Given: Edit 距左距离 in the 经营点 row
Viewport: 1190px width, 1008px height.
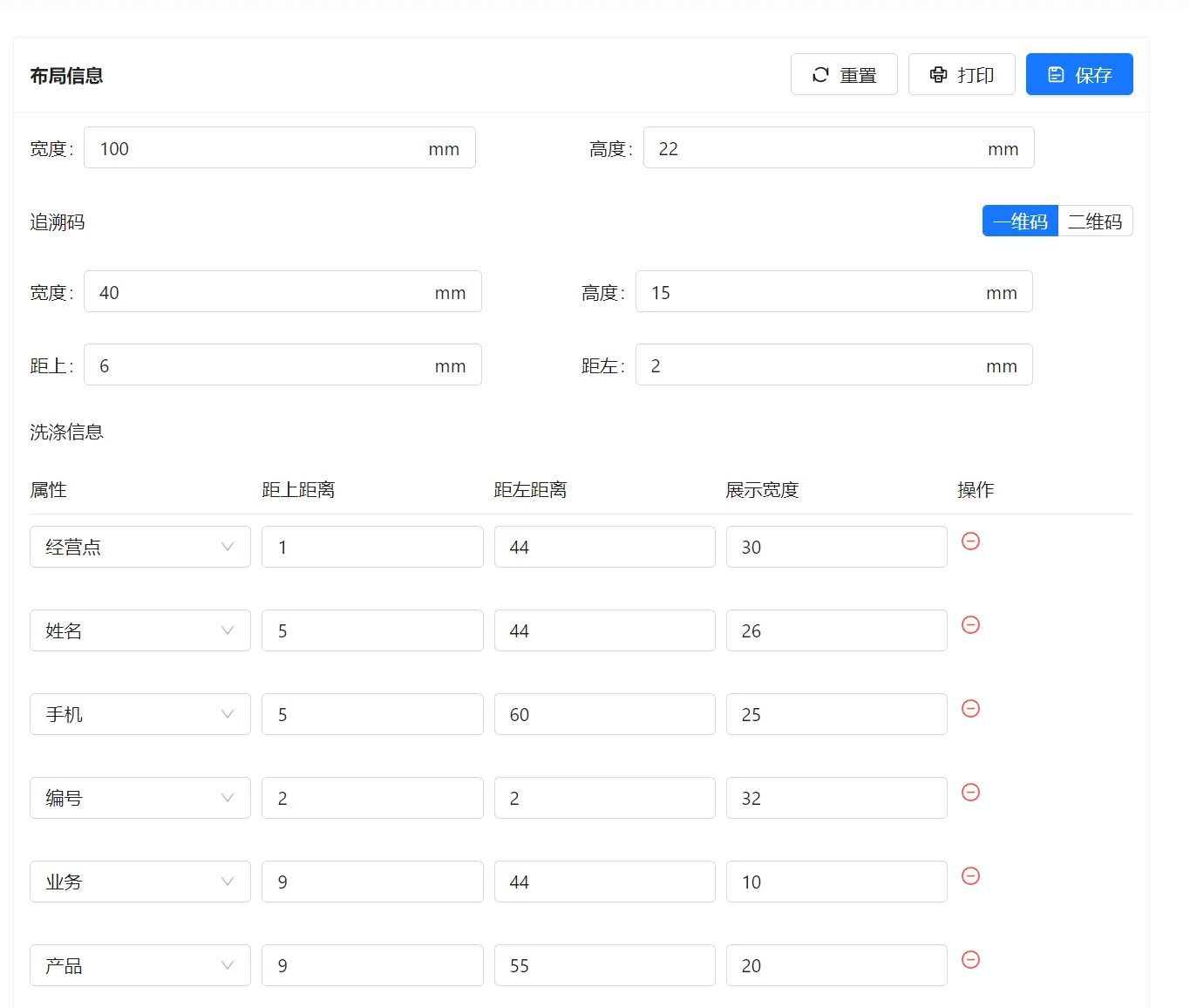Looking at the screenshot, I should pyautogui.click(x=605, y=547).
